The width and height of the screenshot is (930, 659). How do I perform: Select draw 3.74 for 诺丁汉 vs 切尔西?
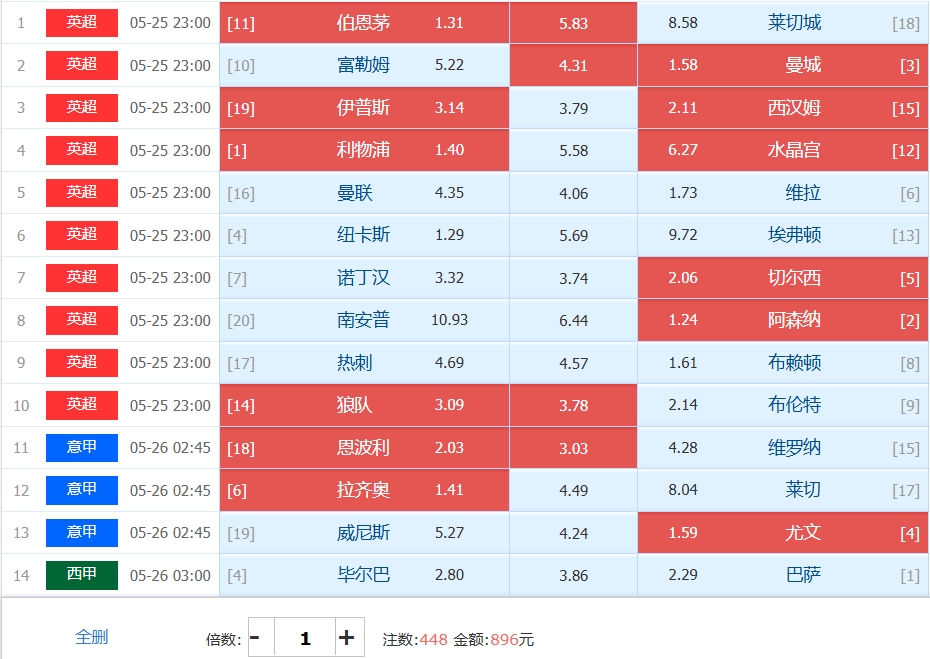click(x=573, y=278)
